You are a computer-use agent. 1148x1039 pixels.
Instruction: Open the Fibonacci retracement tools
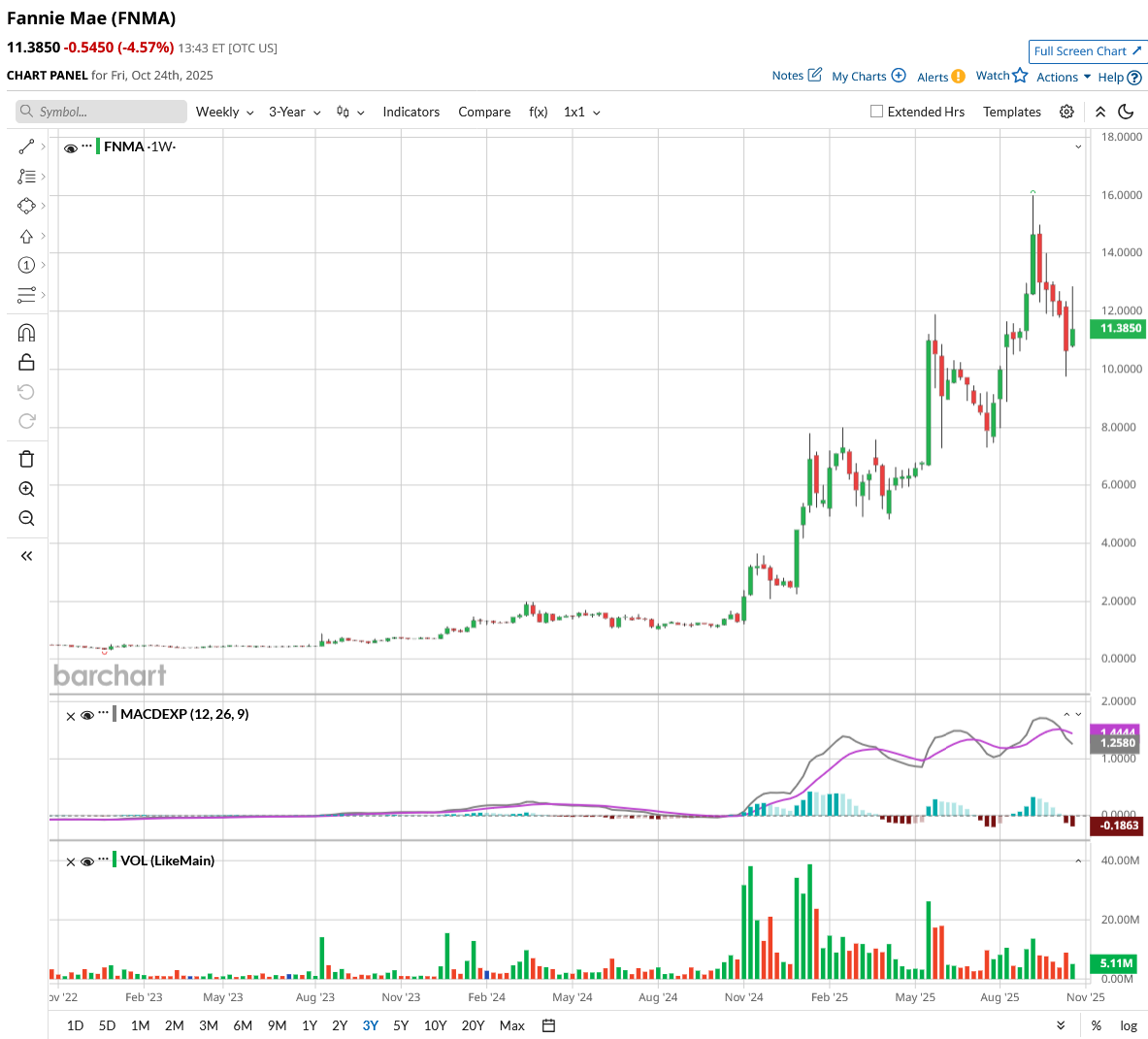(x=26, y=177)
